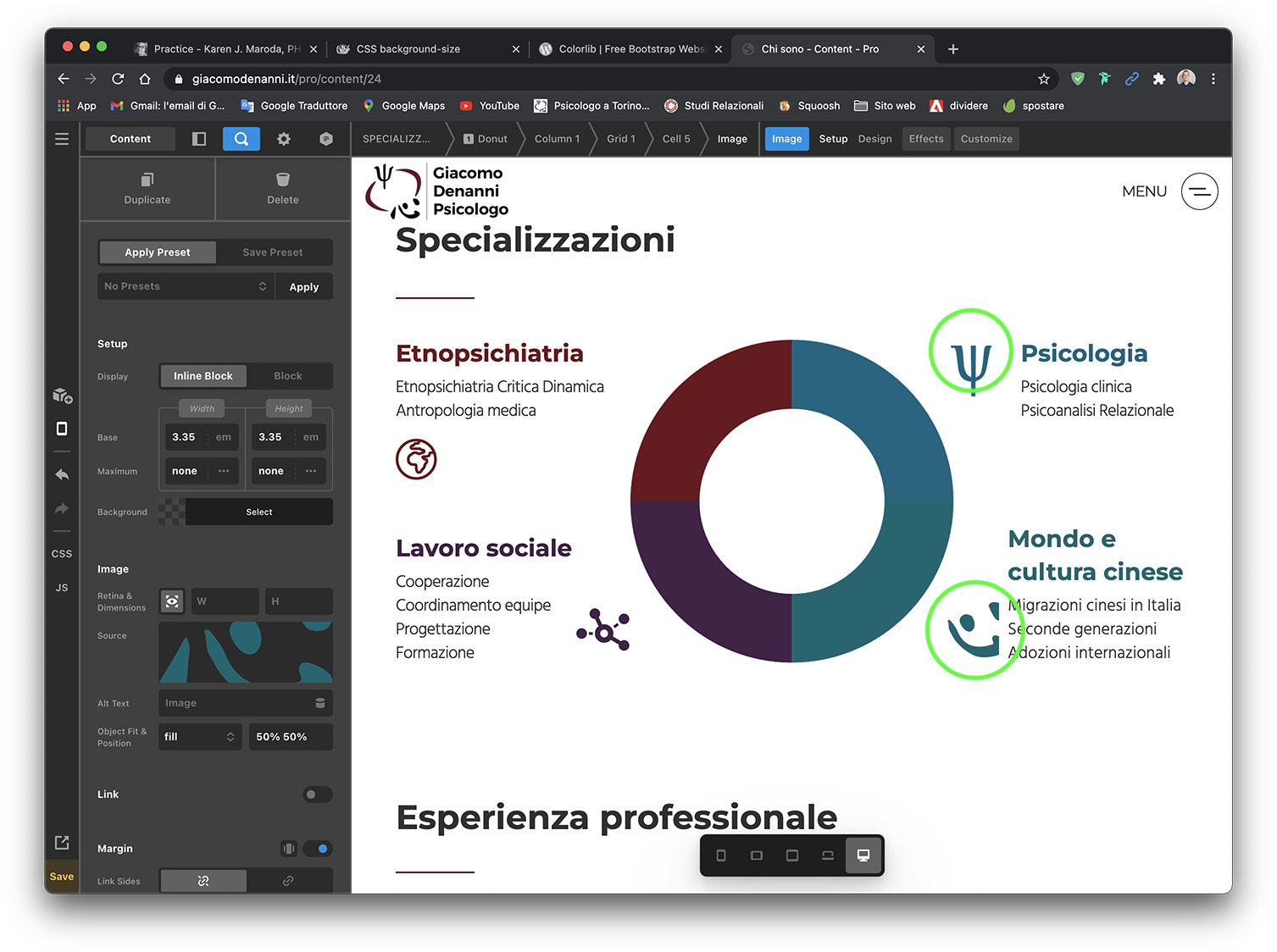Switch to CSS background-size browser tab
The image size is (1277, 952).
click(426, 49)
